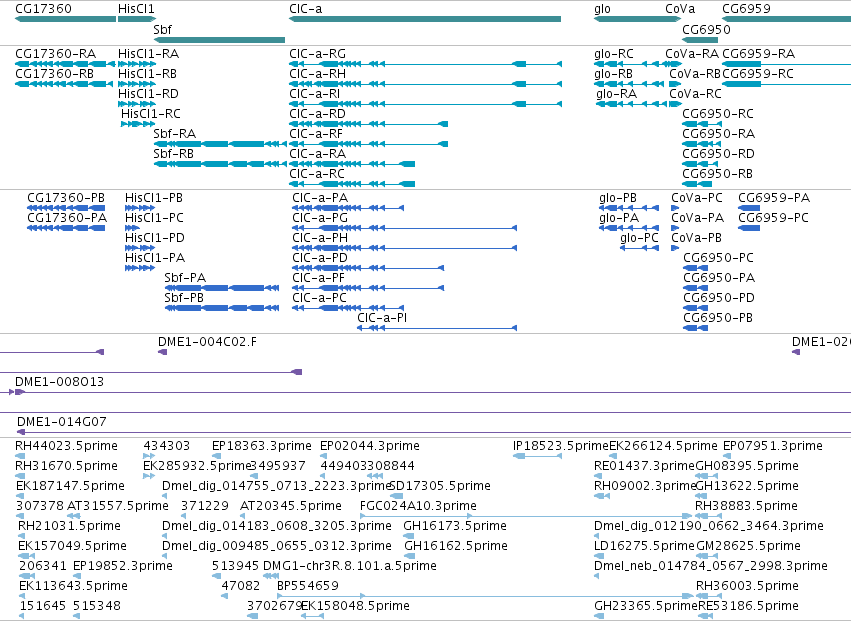Select EST label EP18363.3prime
The width and height of the screenshot is (851, 621).
coord(262,446)
